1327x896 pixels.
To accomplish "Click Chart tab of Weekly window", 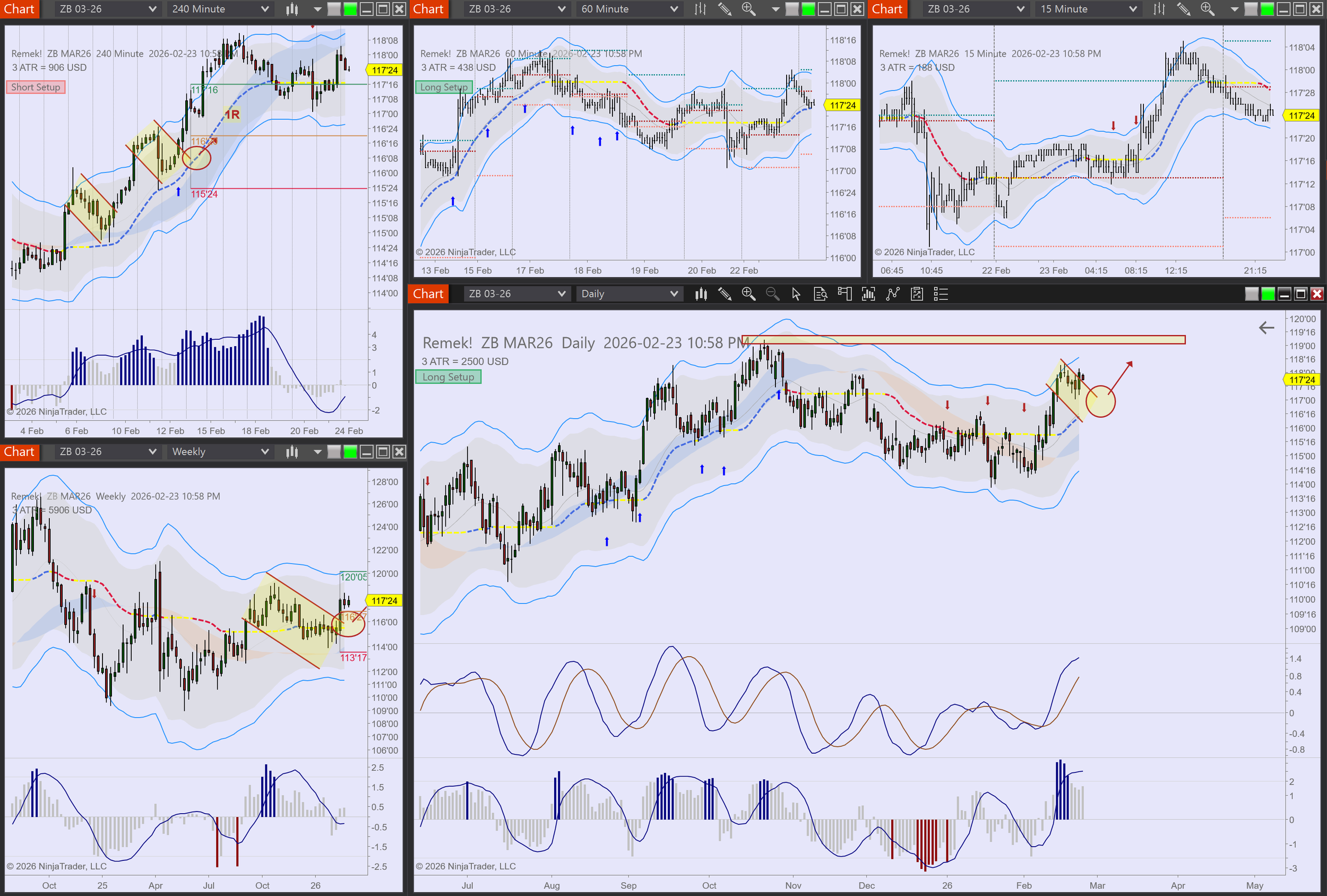I will tap(20, 452).
